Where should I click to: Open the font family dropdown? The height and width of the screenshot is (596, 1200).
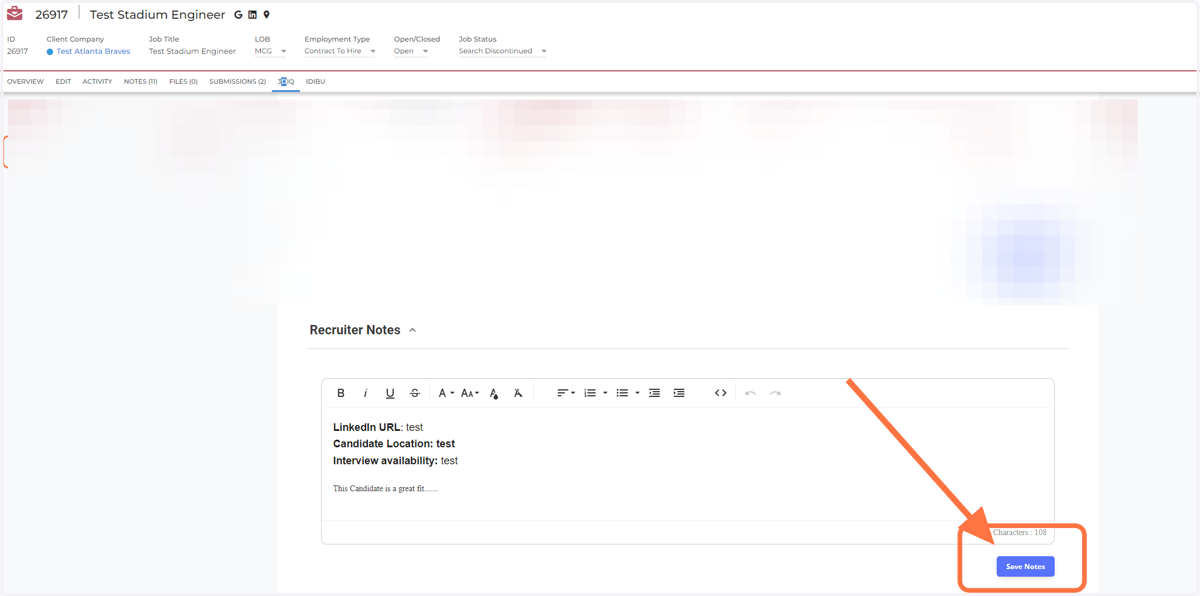point(446,393)
